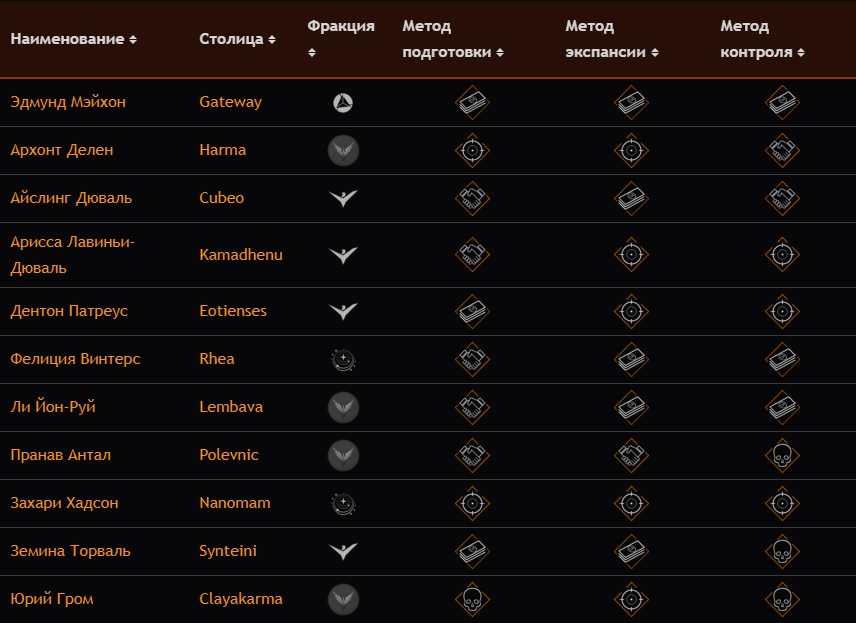Open the Kamadhenu capital link

(241, 255)
